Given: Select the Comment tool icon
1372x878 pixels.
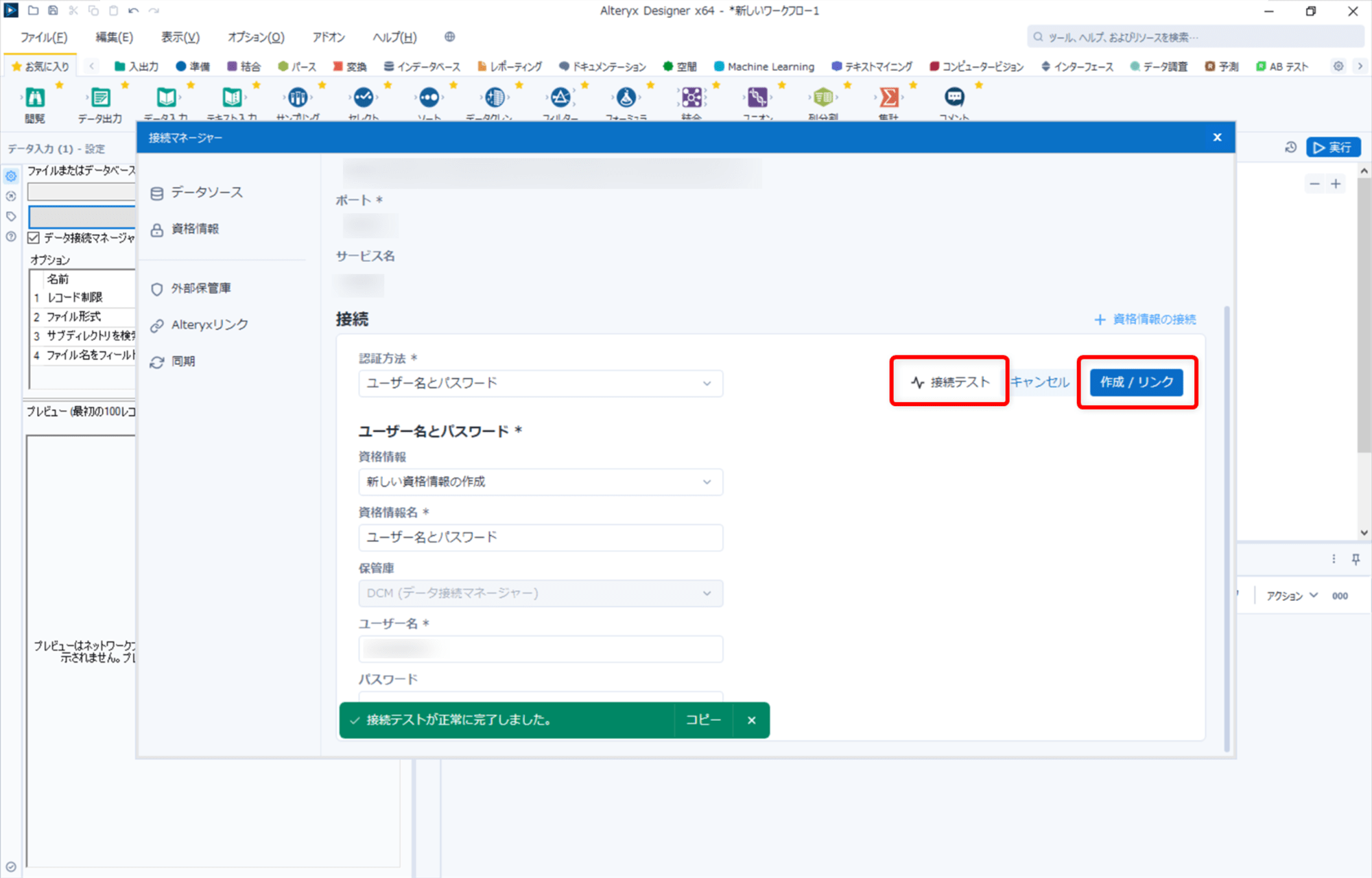Looking at the screenshot, I should (954, 97).
